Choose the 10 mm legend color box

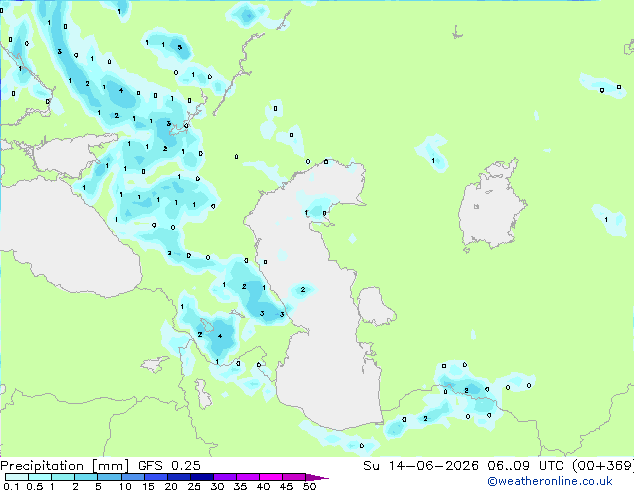click(132, 477)
